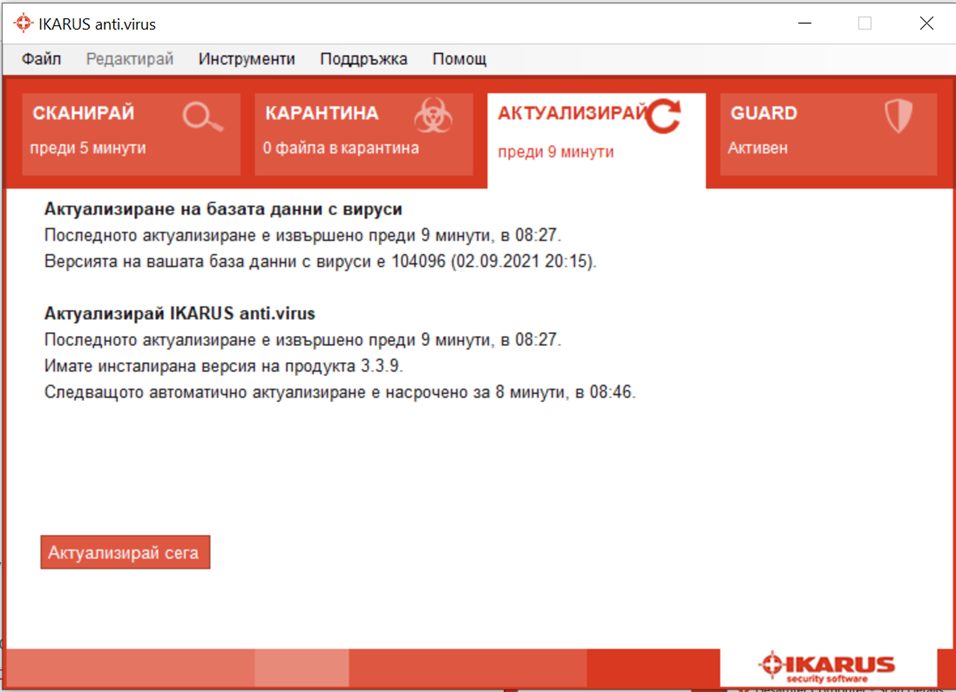
Task: Click the disabled maximize window button
Action: (865, 23)
